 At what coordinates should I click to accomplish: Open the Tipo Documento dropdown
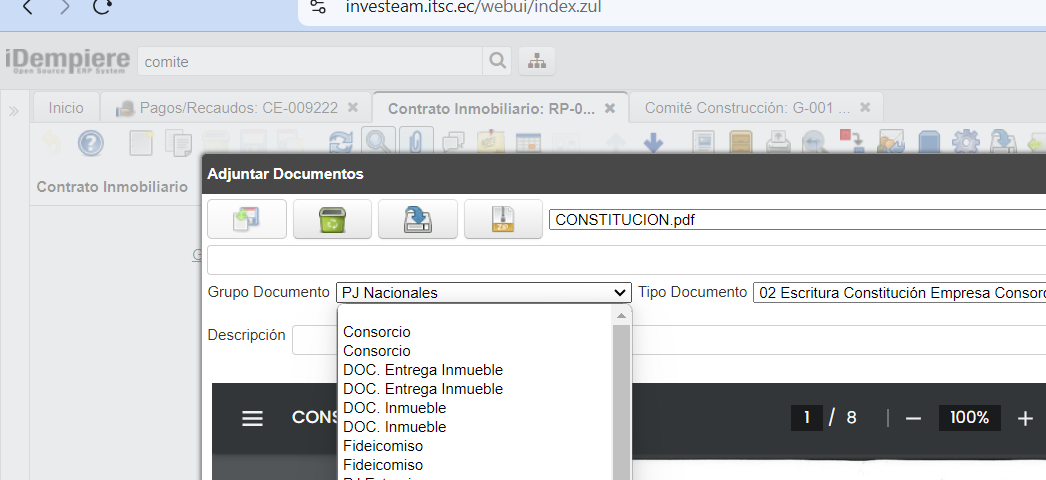pyautogui.click(x=898, y=293)
